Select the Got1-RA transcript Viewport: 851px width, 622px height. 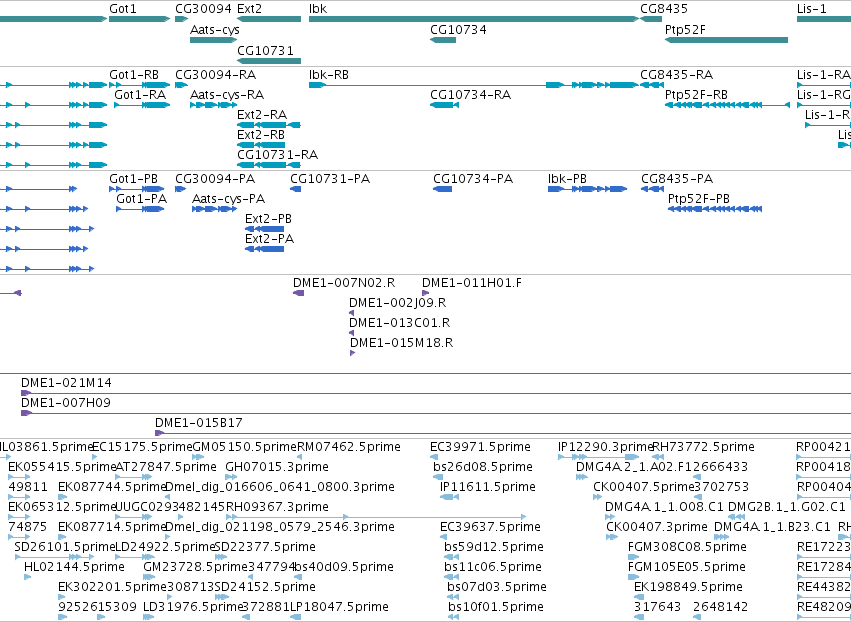142,105
